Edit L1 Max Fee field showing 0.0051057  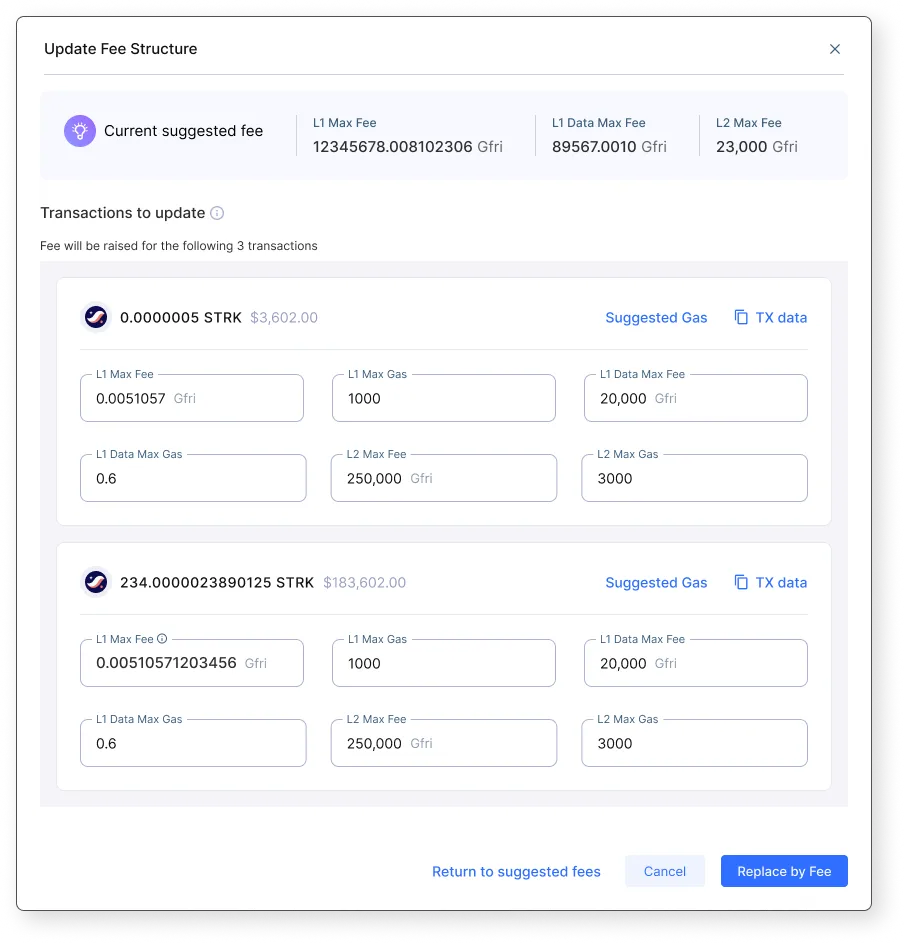[192, 398]
